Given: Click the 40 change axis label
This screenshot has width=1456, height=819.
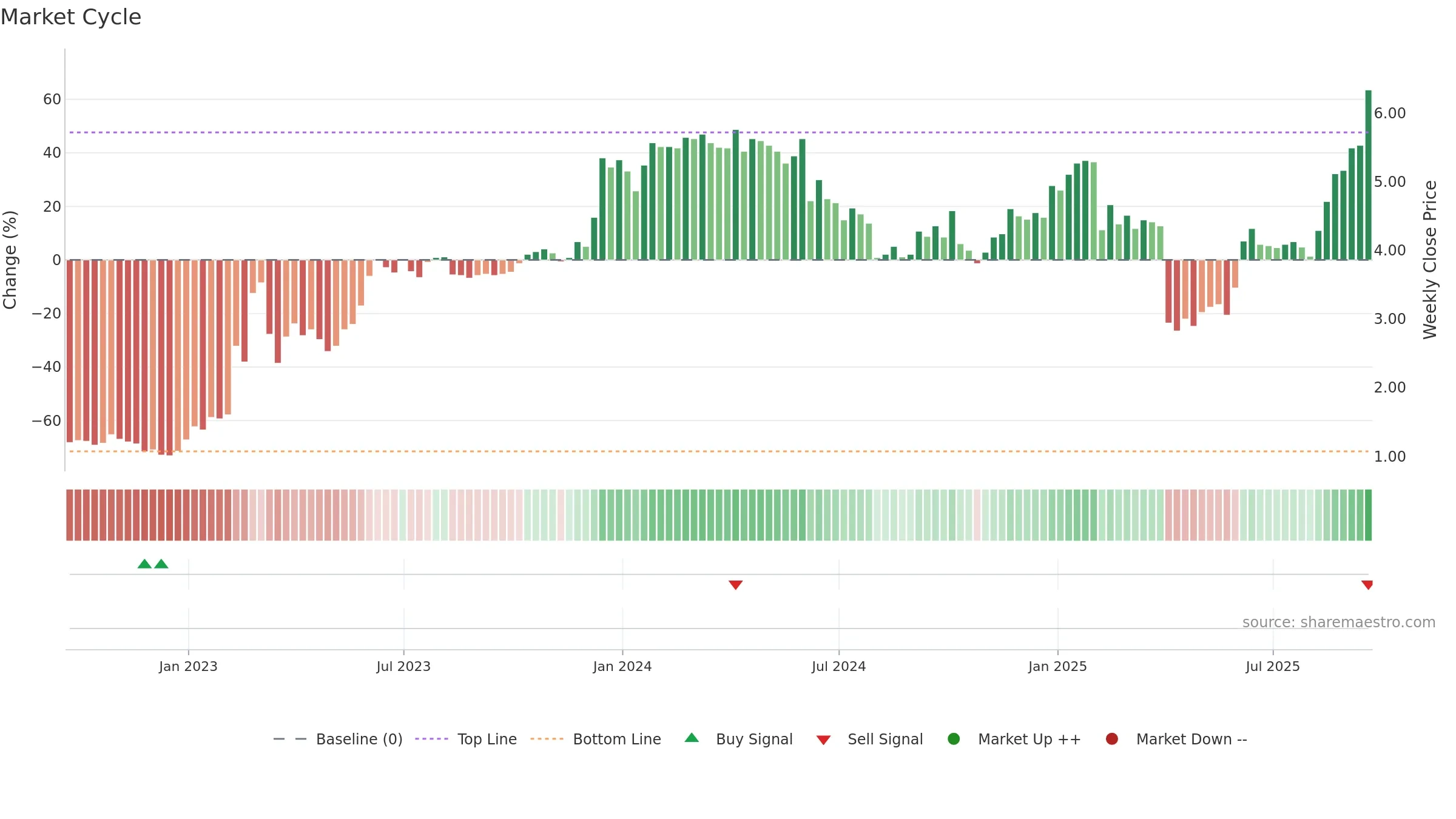Looking at the screenshot, I should pos(52,153).
